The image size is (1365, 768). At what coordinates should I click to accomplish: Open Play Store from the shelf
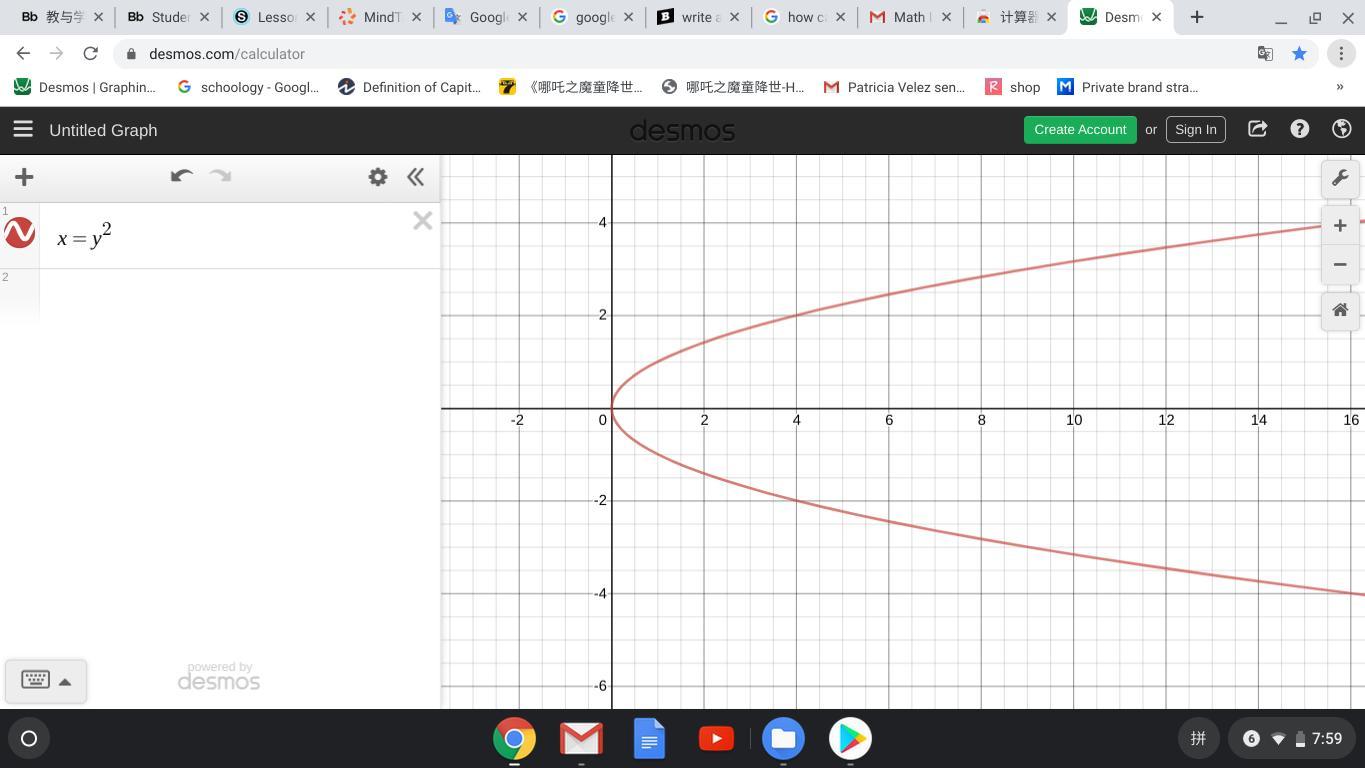click(850, 739)
